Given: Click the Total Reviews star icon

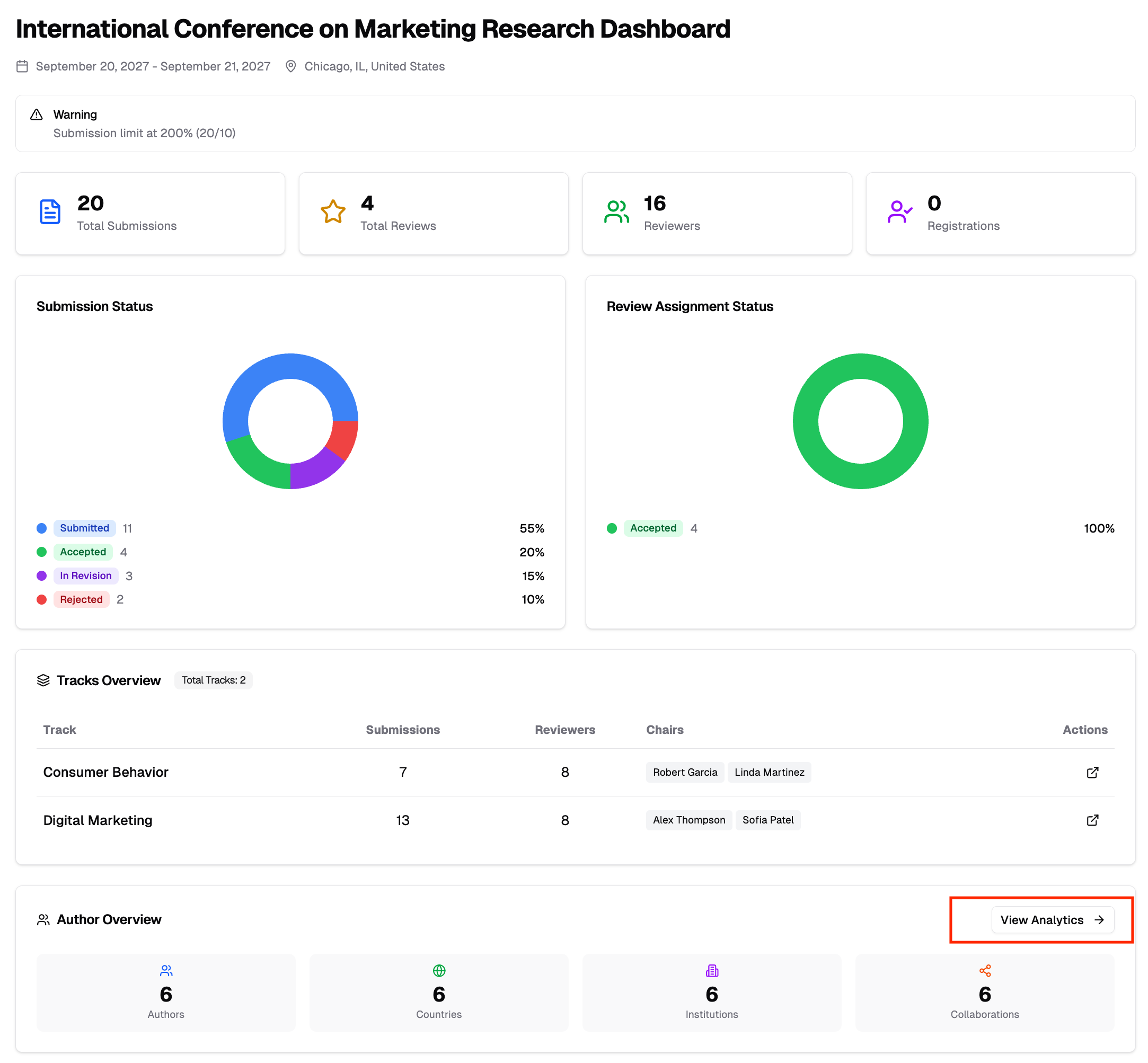Looking at the screenshot, I should click(x=333, y=211).
